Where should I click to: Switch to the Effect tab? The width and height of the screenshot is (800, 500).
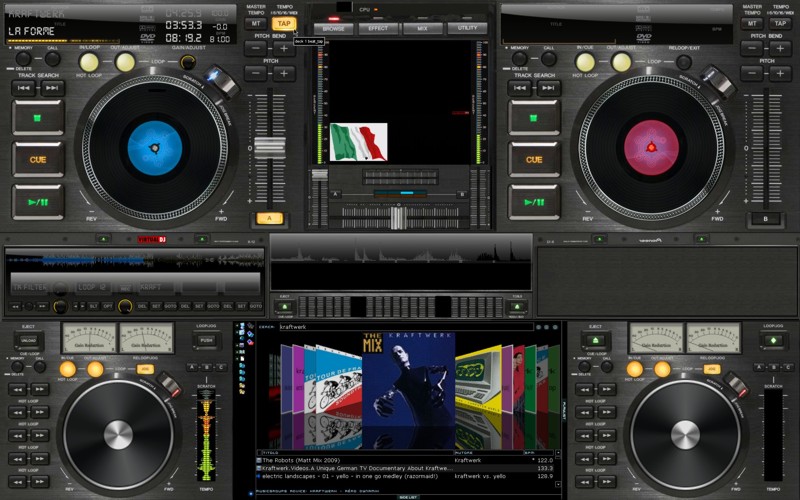tap(378, 29)
